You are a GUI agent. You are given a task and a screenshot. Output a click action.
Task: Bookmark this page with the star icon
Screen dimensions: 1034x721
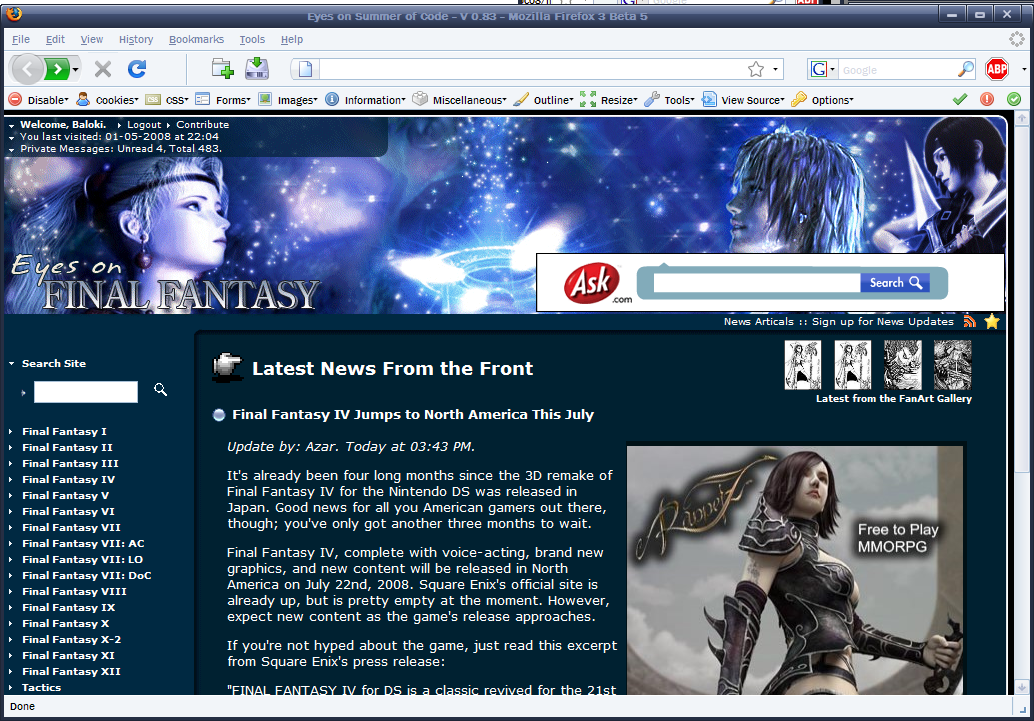point(756,69)
